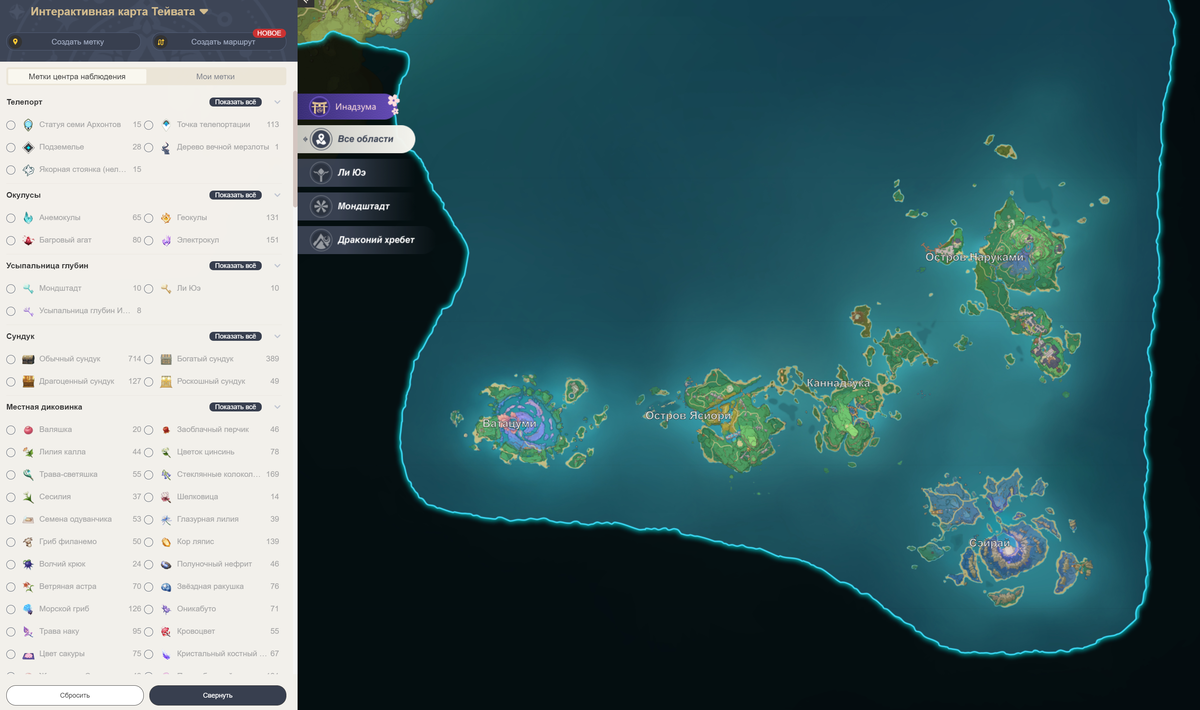Enable the Морской гриб marker checkbox
Screen dimensions: 1200x710
coord(11,609)
